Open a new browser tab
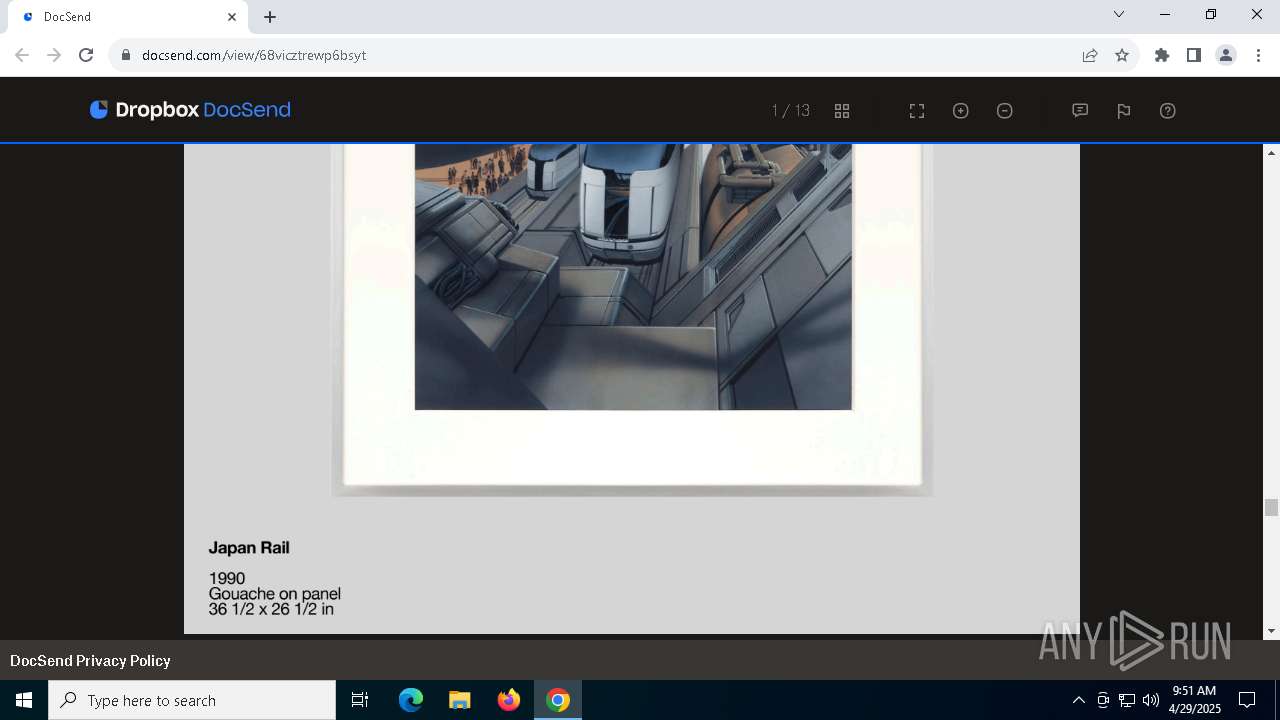Image resolution: width=1280 pixels, height=720 pixels. [270, 17]
